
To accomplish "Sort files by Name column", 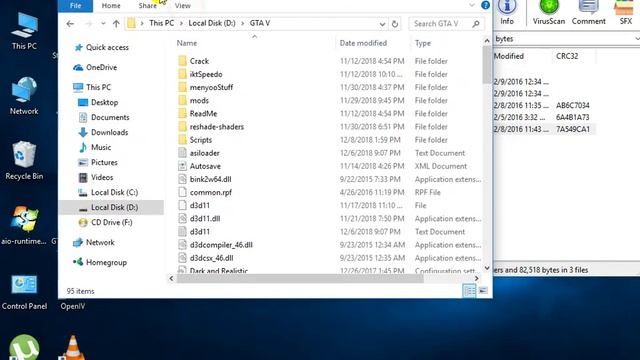I will click(187, 43).
